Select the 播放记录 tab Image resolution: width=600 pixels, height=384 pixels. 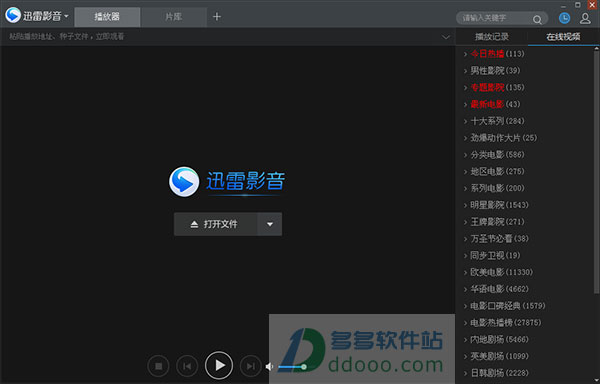click(492, 37)
